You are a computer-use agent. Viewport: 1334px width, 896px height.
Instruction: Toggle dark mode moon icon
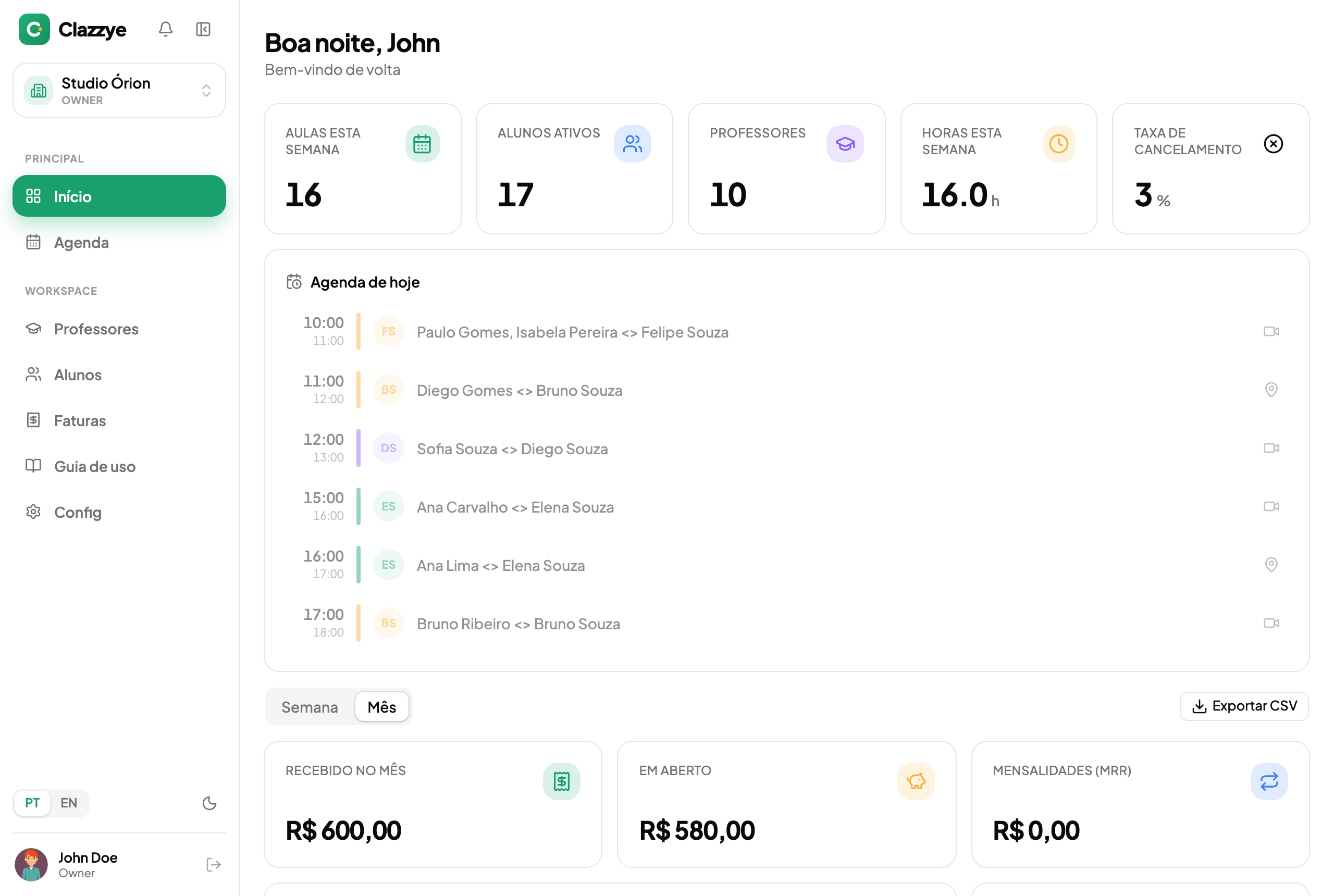pyautogui.click(x=209, y=803)
